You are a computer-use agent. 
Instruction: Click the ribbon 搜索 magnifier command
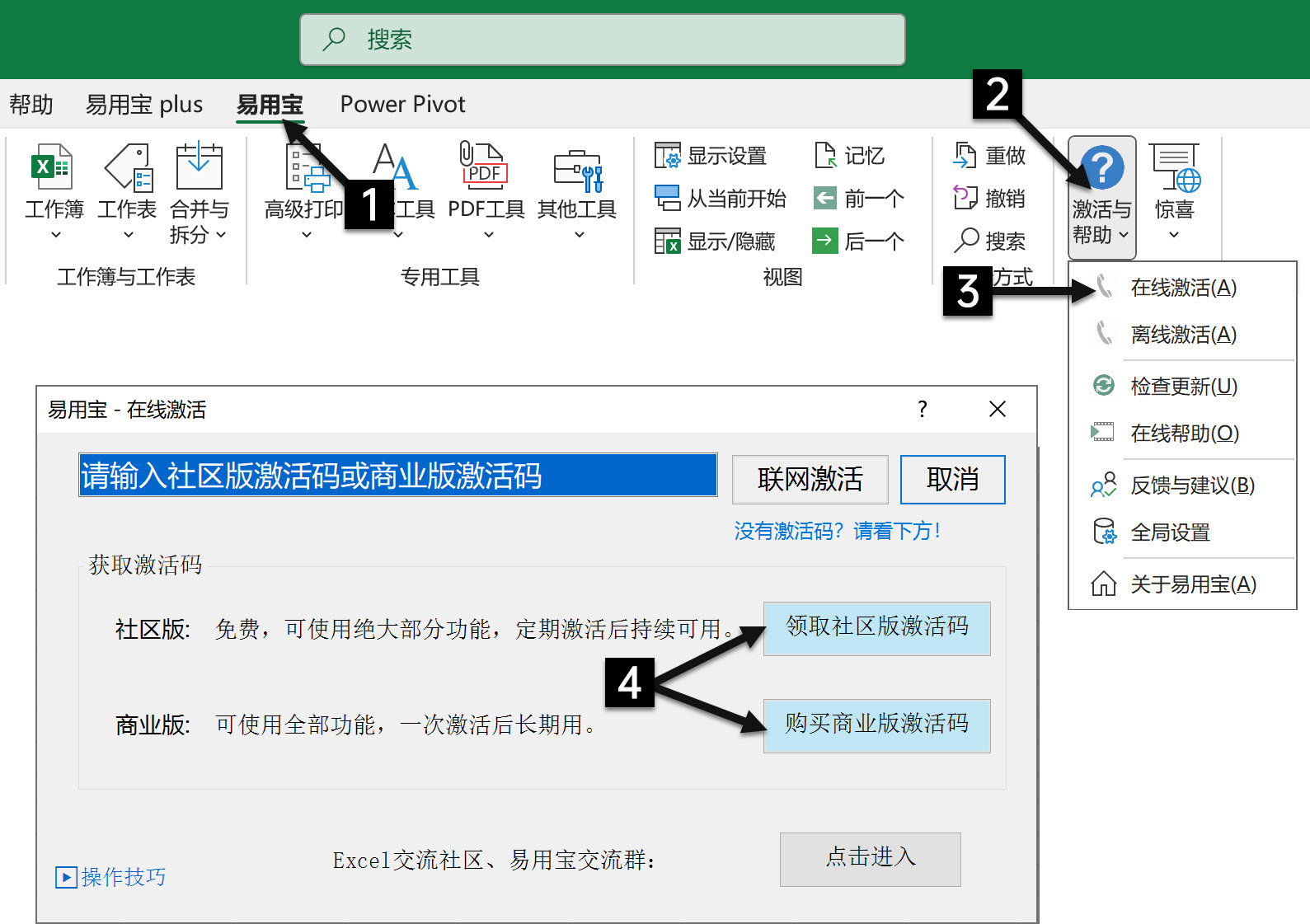pos(989,241)
